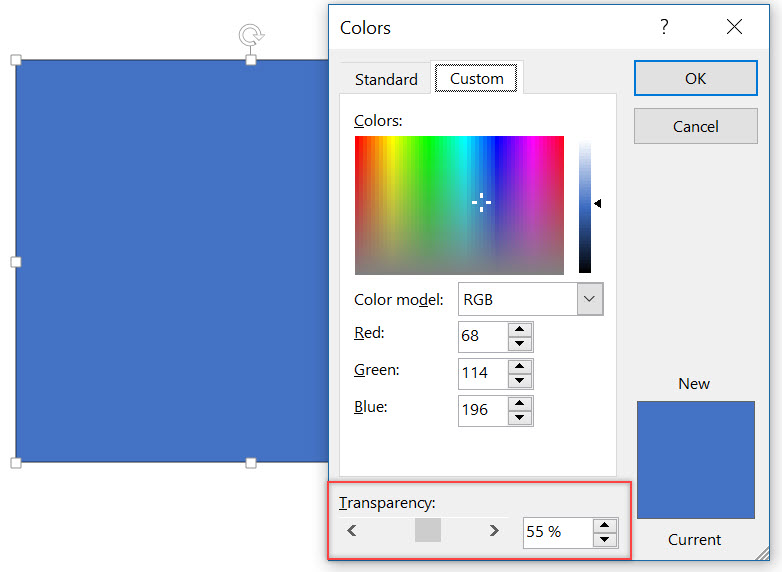This screenshot has height=572, width=782.
Task: Decrease the Transparency percentage
Action: pyautogui.click(x=604, y=540)
